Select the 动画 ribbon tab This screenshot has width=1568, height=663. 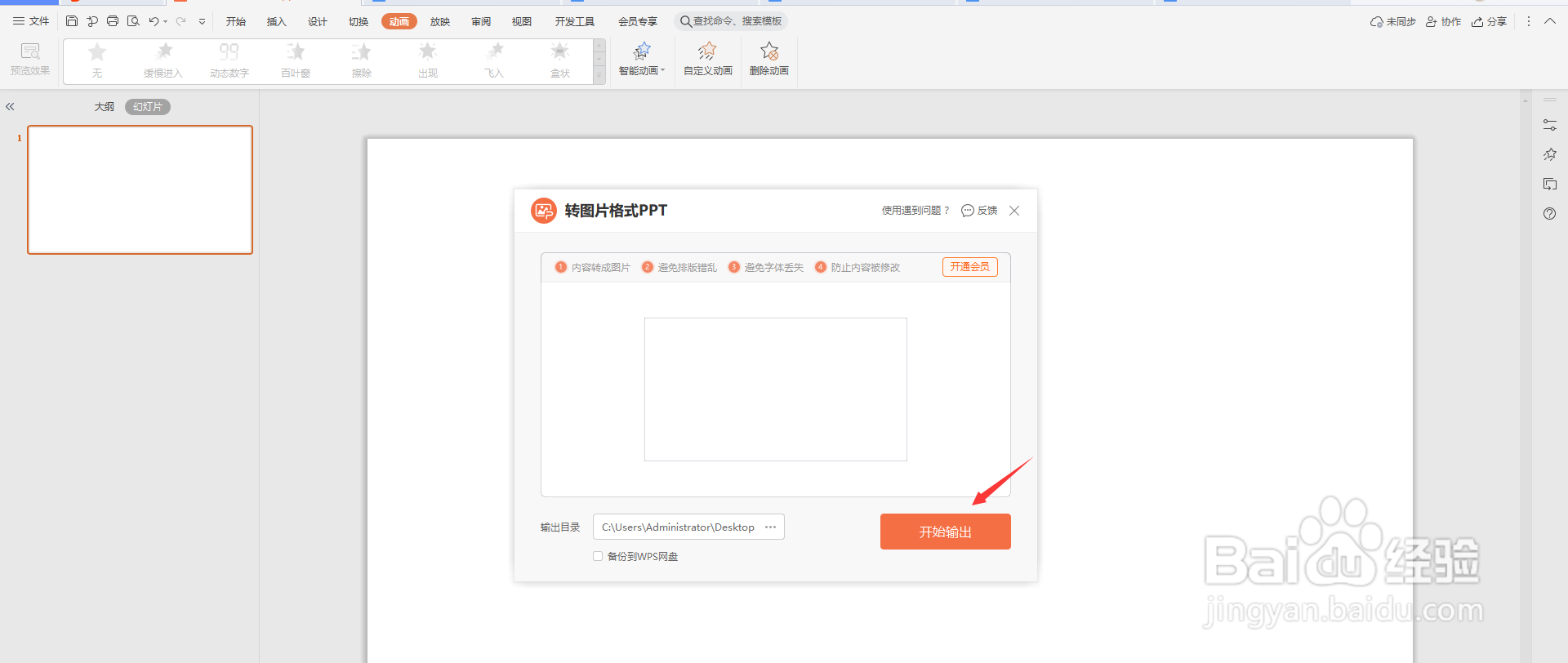(399, 22)
